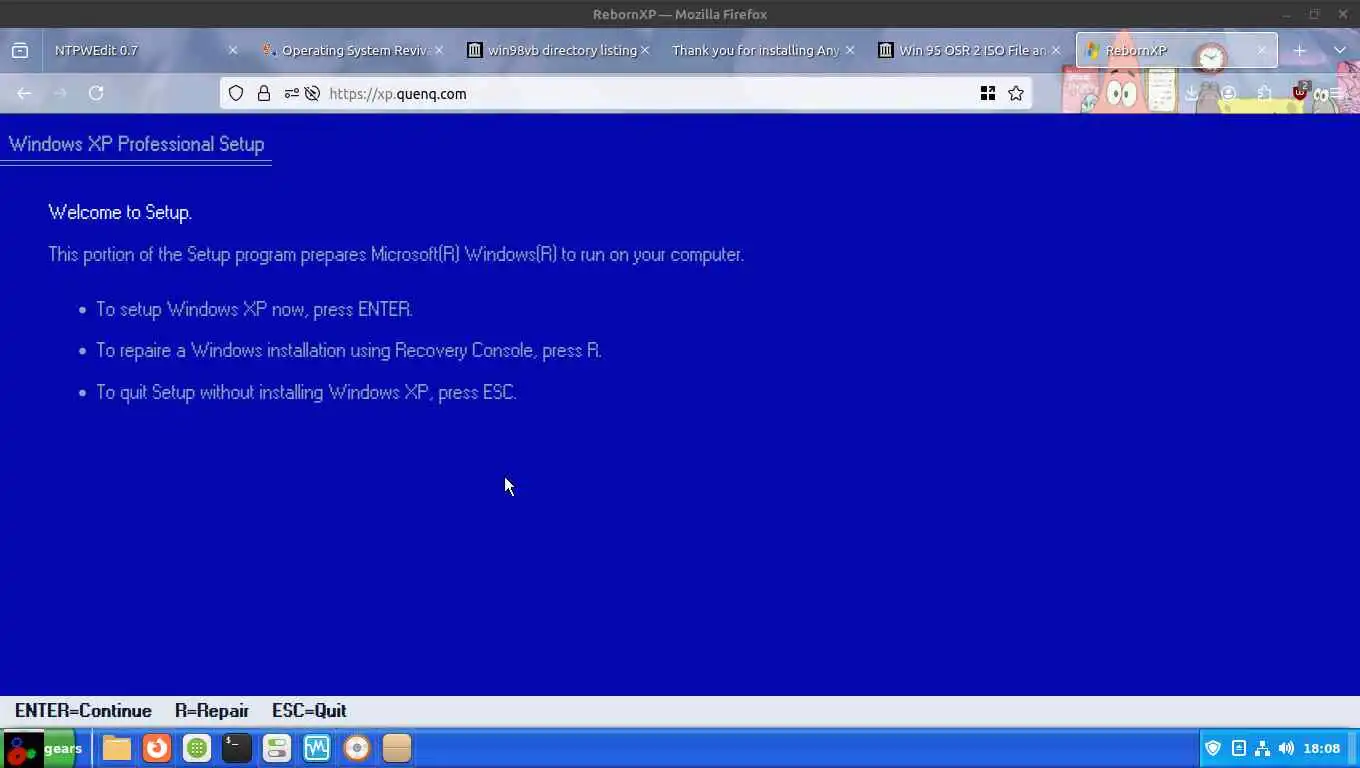This screenshot has width=1360, height=768.
Task: Launch the orange Firefox-style browser taskbar icon
Action: 157,748
